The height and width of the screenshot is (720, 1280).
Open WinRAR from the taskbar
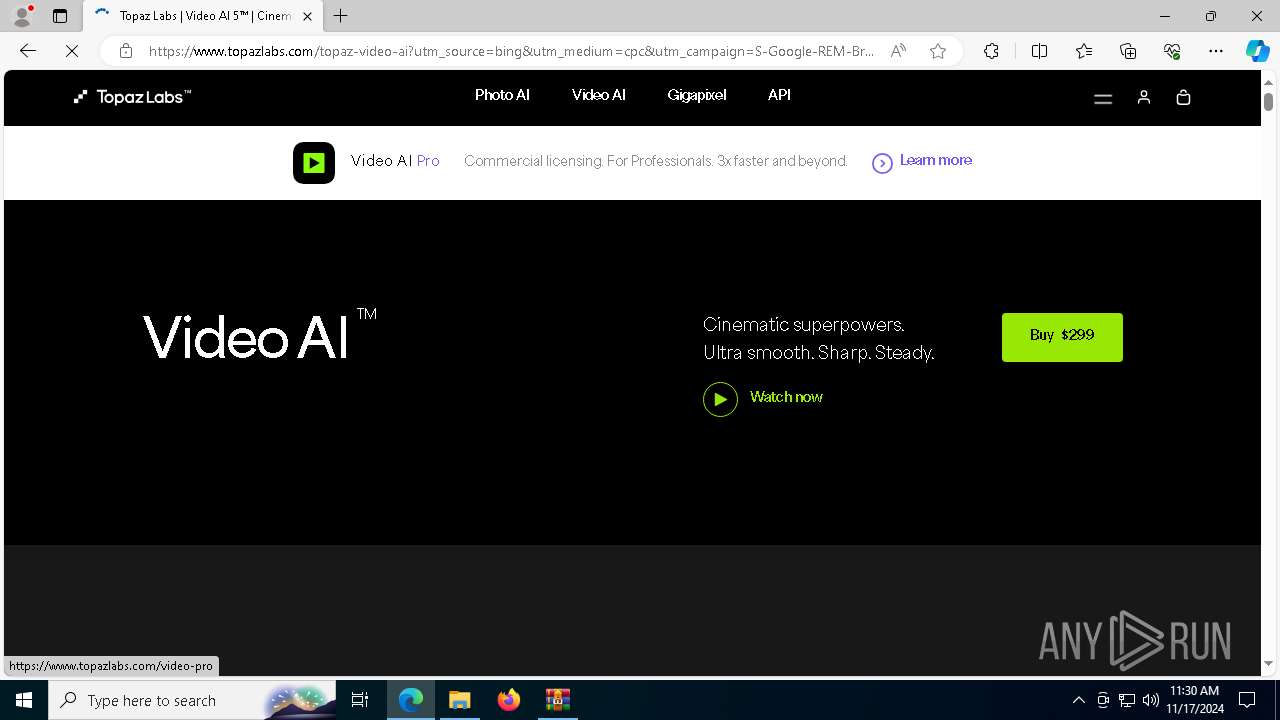557,700
